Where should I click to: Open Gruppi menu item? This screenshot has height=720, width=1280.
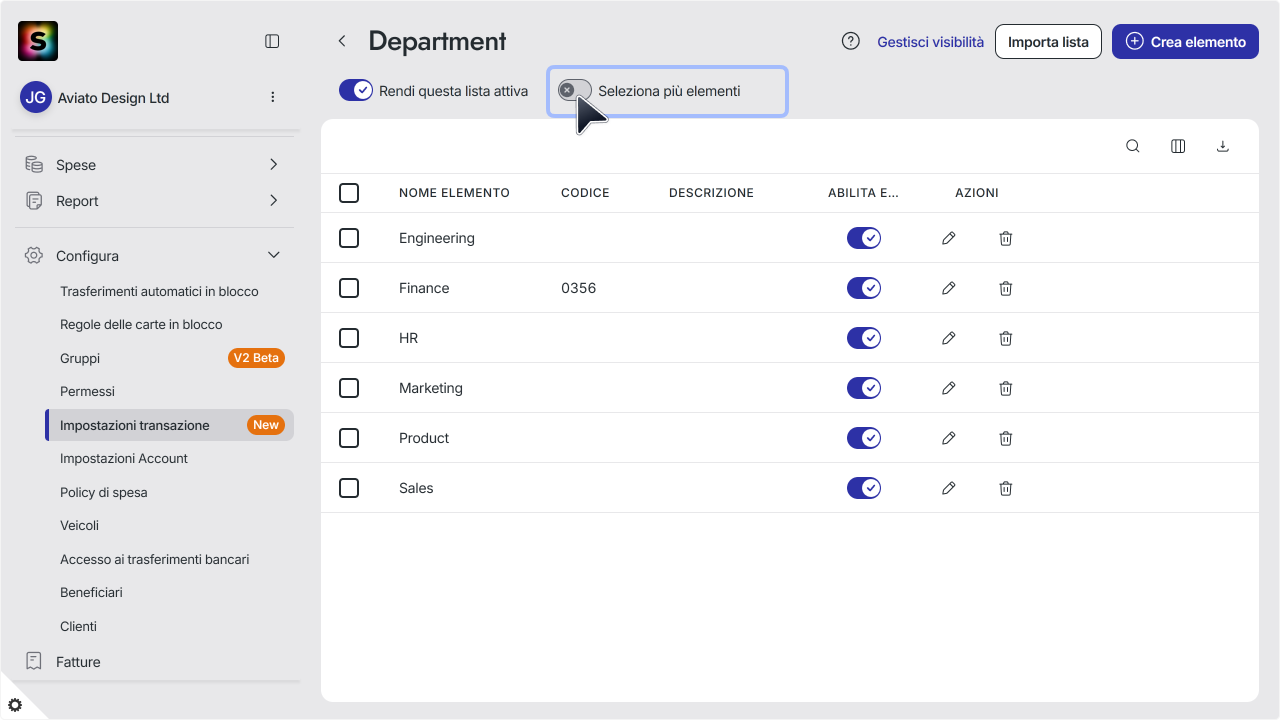(x=80, y=358)
